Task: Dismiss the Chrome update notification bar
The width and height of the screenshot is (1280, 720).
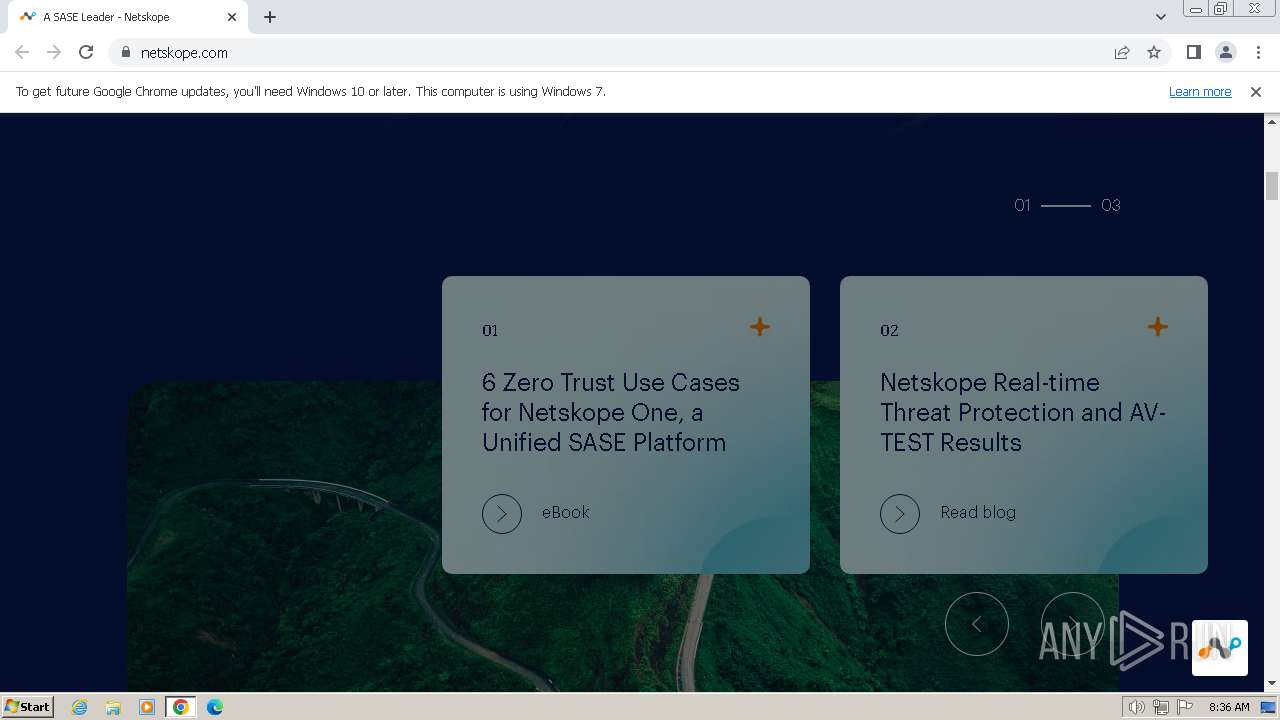Action: 1256,91
